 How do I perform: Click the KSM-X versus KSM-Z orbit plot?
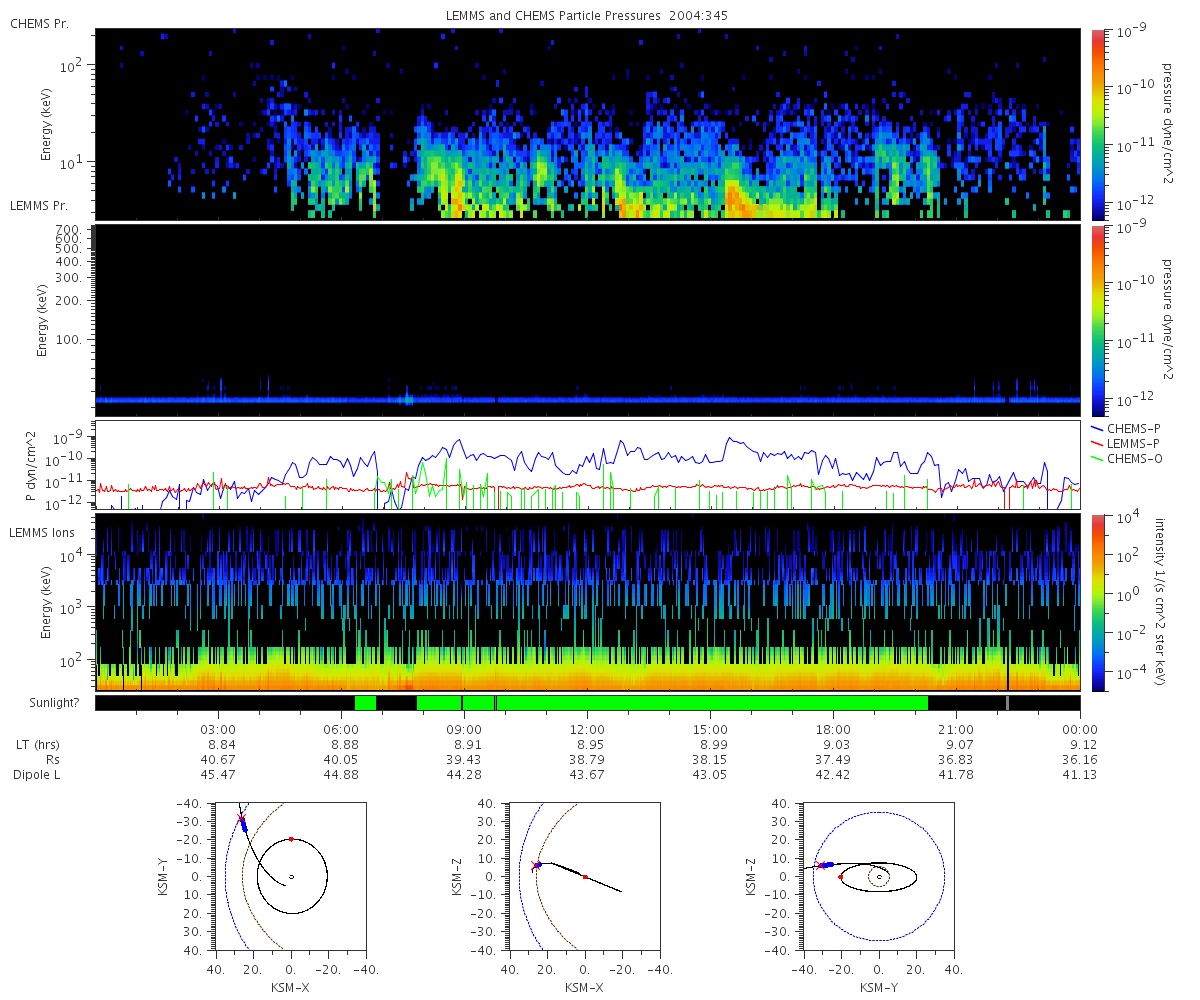pos(584,875)
